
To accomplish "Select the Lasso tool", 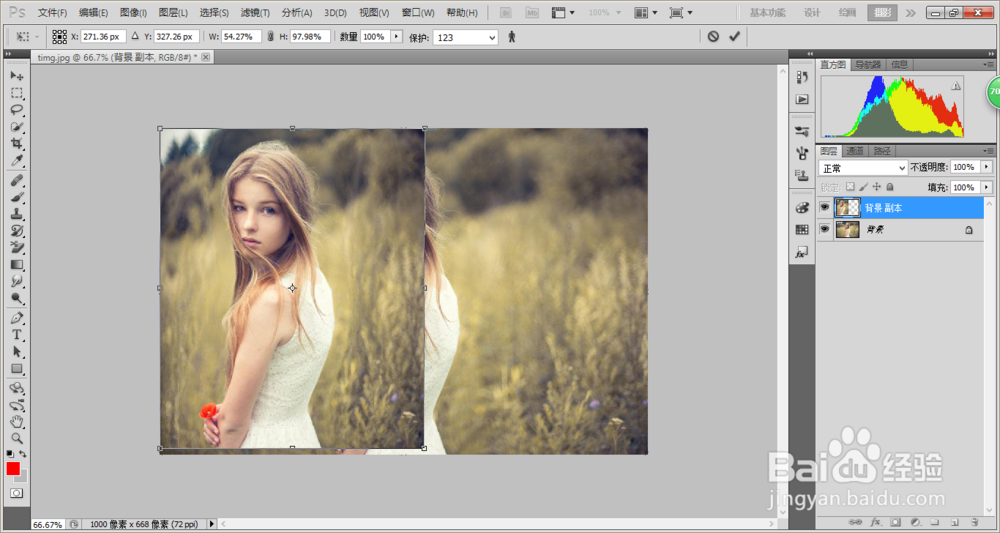I will point(17,110).
